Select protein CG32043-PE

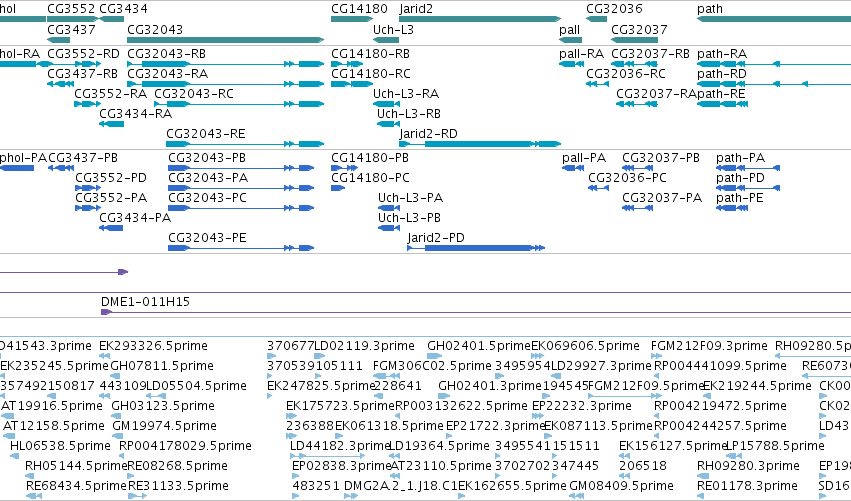(x=207, y=238)
